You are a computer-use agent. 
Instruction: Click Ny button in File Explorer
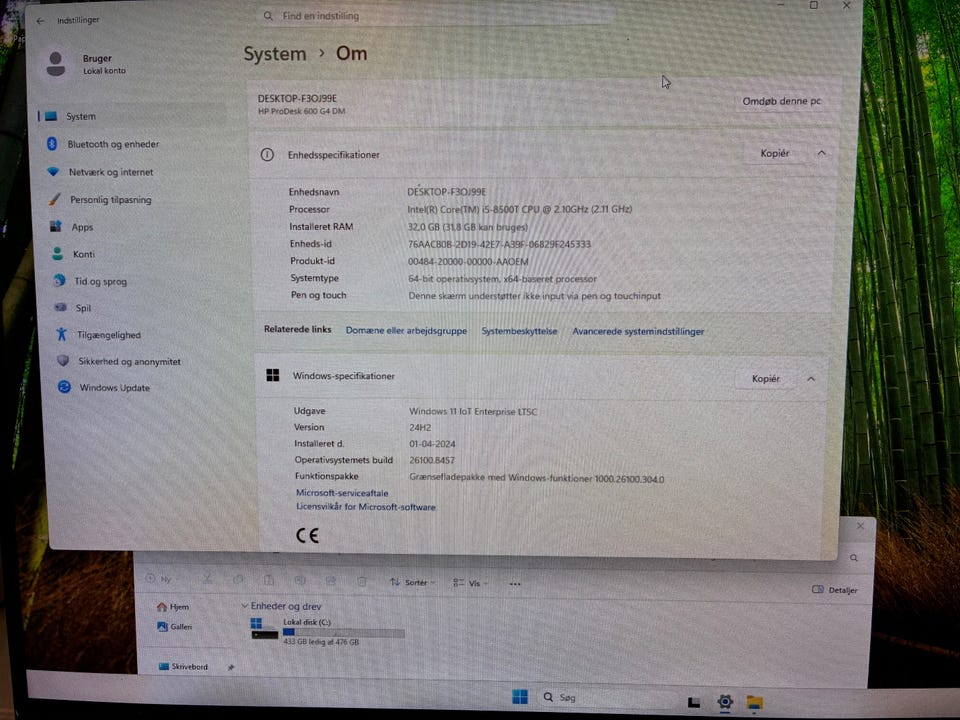coord(158,579)
